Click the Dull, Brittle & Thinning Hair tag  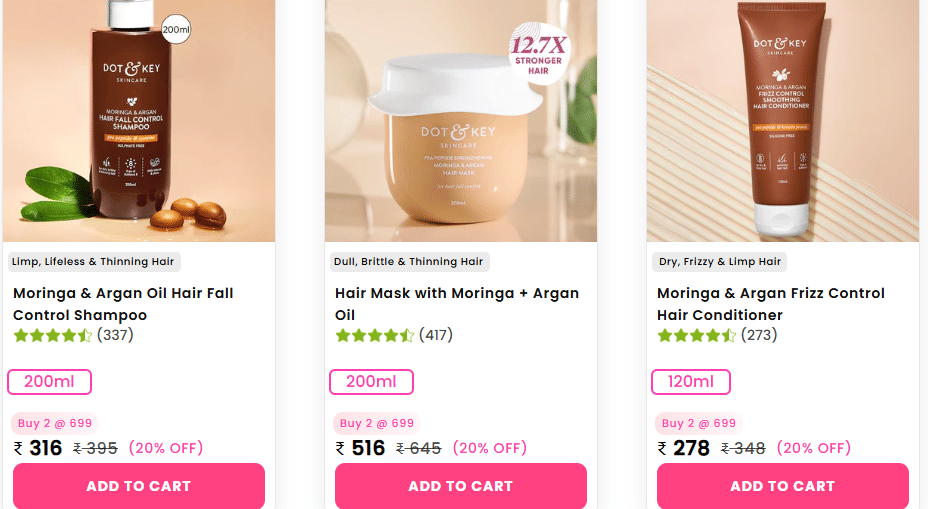point(408,262)
